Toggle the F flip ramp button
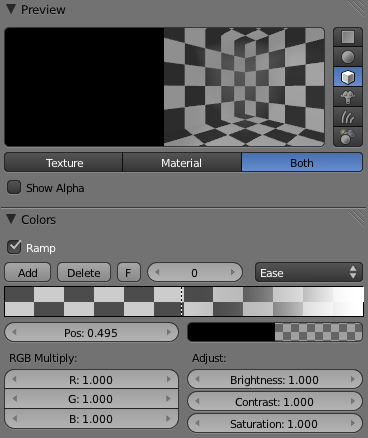The width and height of the screenshot is (368, 438). (129, 273)
